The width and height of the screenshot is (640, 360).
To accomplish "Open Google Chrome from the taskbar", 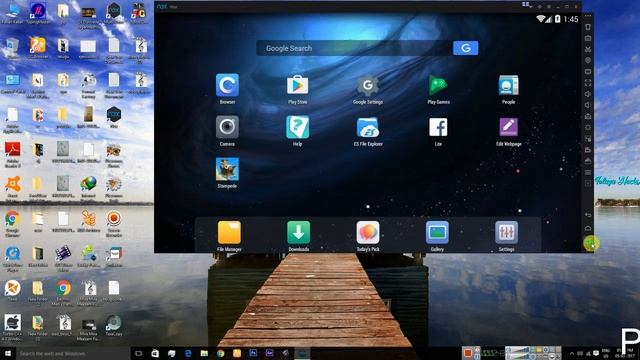I will 220,353.
